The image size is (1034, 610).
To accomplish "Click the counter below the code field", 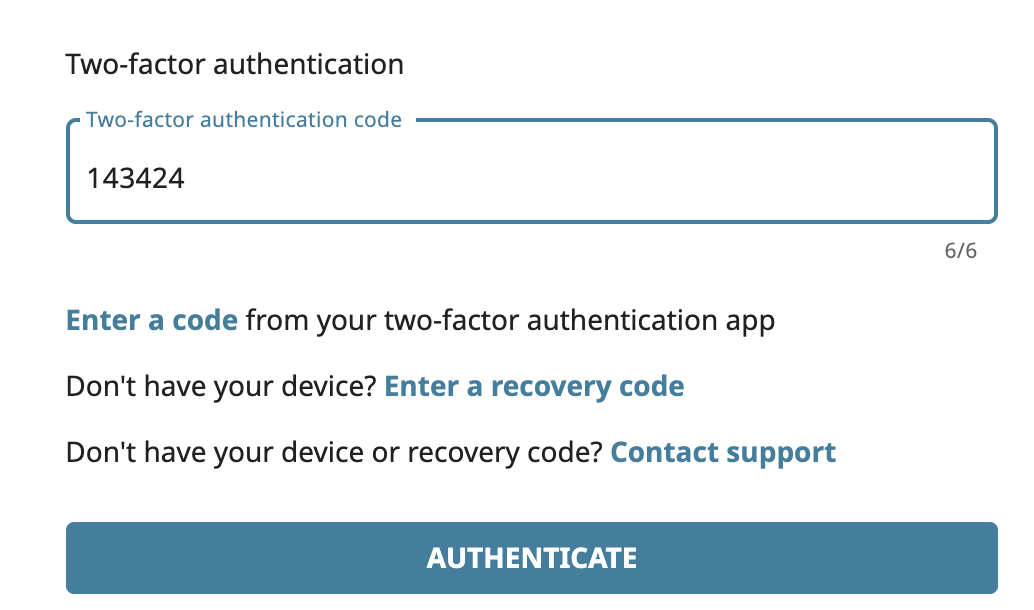I will click(960, 250).
